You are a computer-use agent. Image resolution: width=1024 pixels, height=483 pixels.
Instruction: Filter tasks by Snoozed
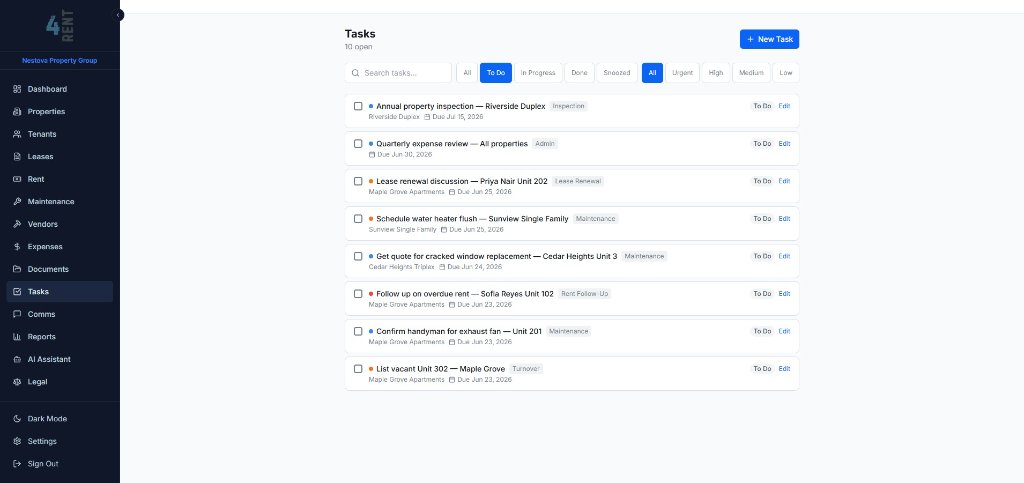click(616, 73)
